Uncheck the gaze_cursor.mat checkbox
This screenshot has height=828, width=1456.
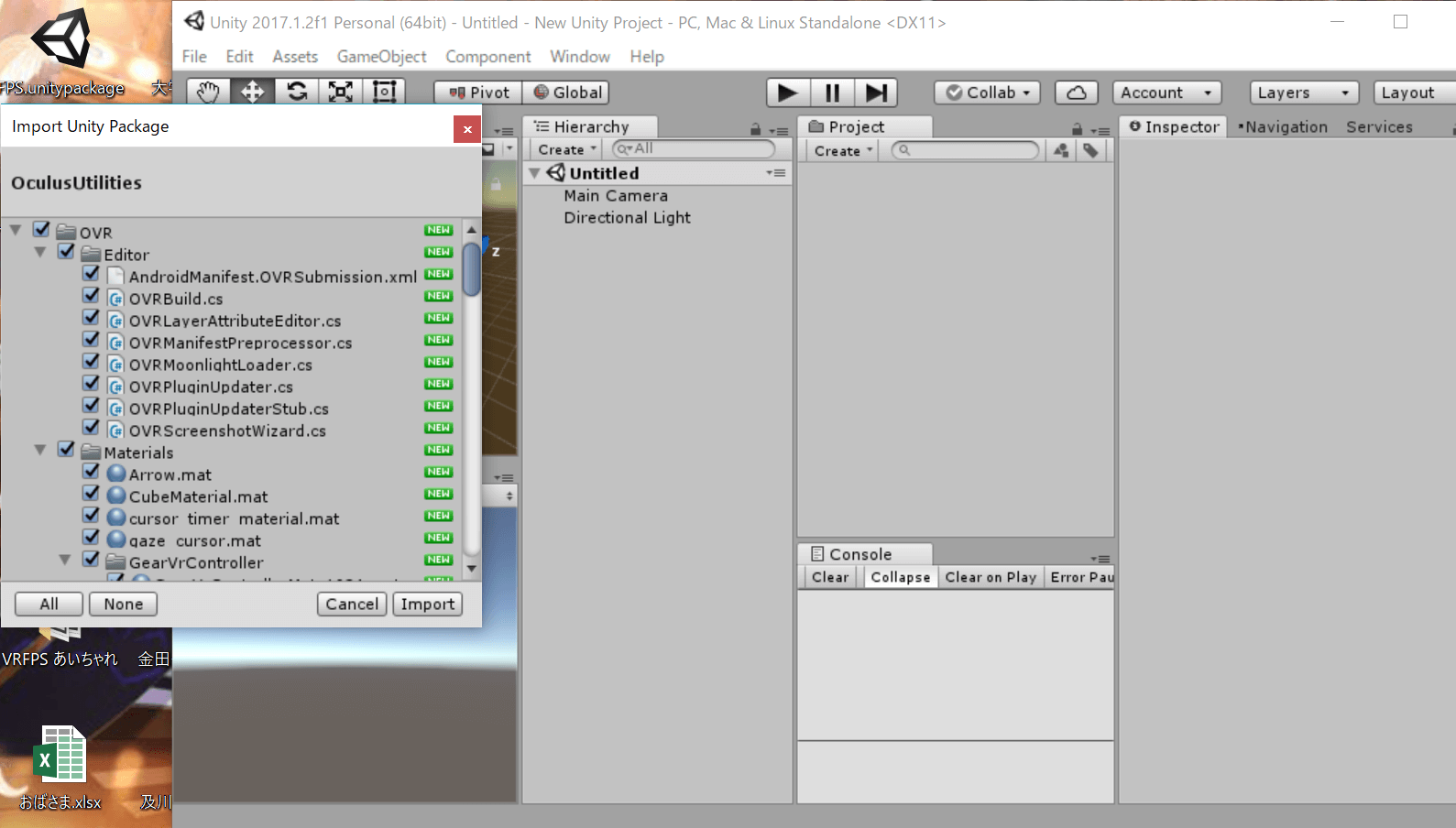point(91,537)
